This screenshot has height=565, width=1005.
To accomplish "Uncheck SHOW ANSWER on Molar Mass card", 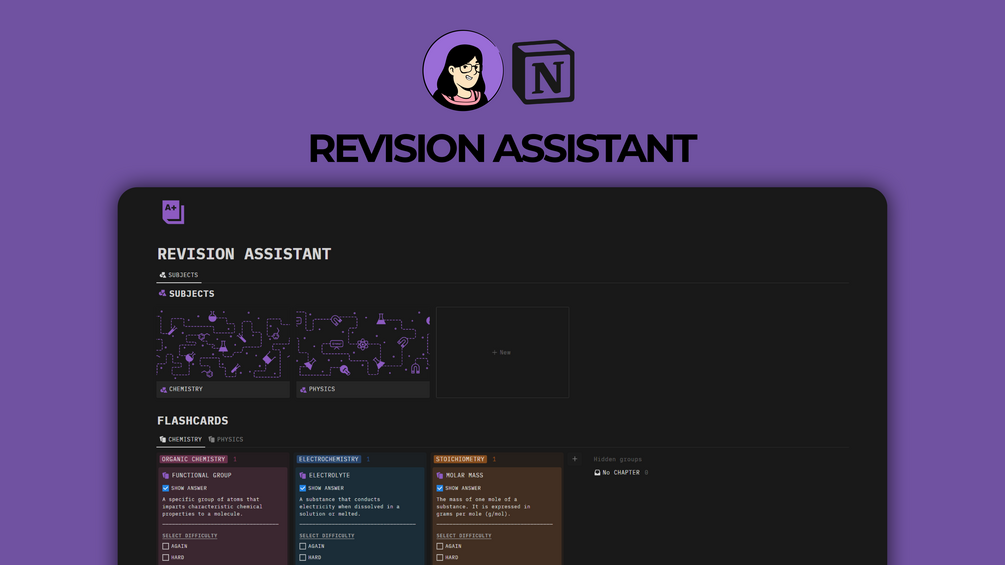I will pos(440,488).
